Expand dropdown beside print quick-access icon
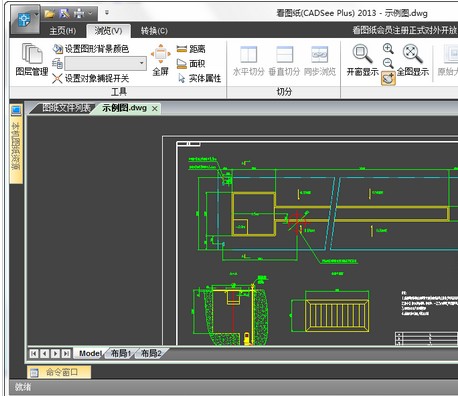This screenshot has width=458, height=396. point(91,14)
